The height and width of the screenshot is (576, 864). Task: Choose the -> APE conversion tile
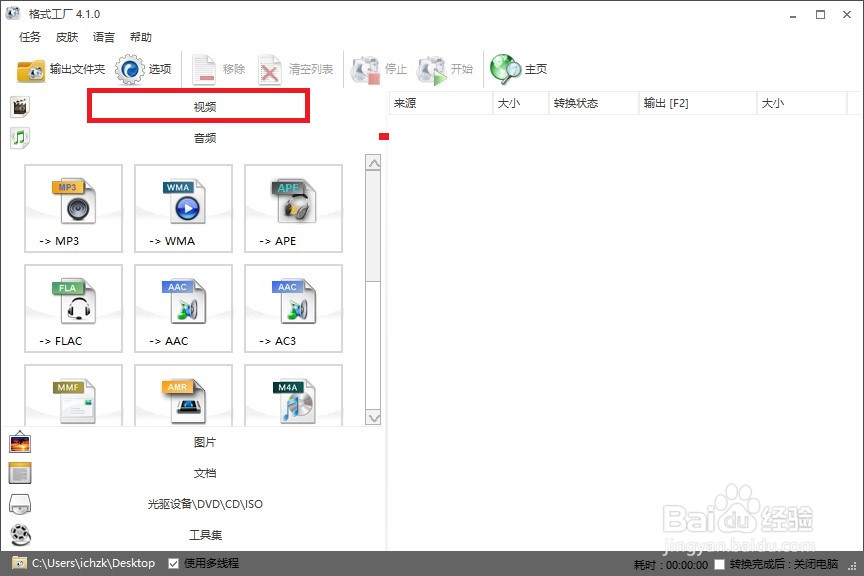(293, 208)
